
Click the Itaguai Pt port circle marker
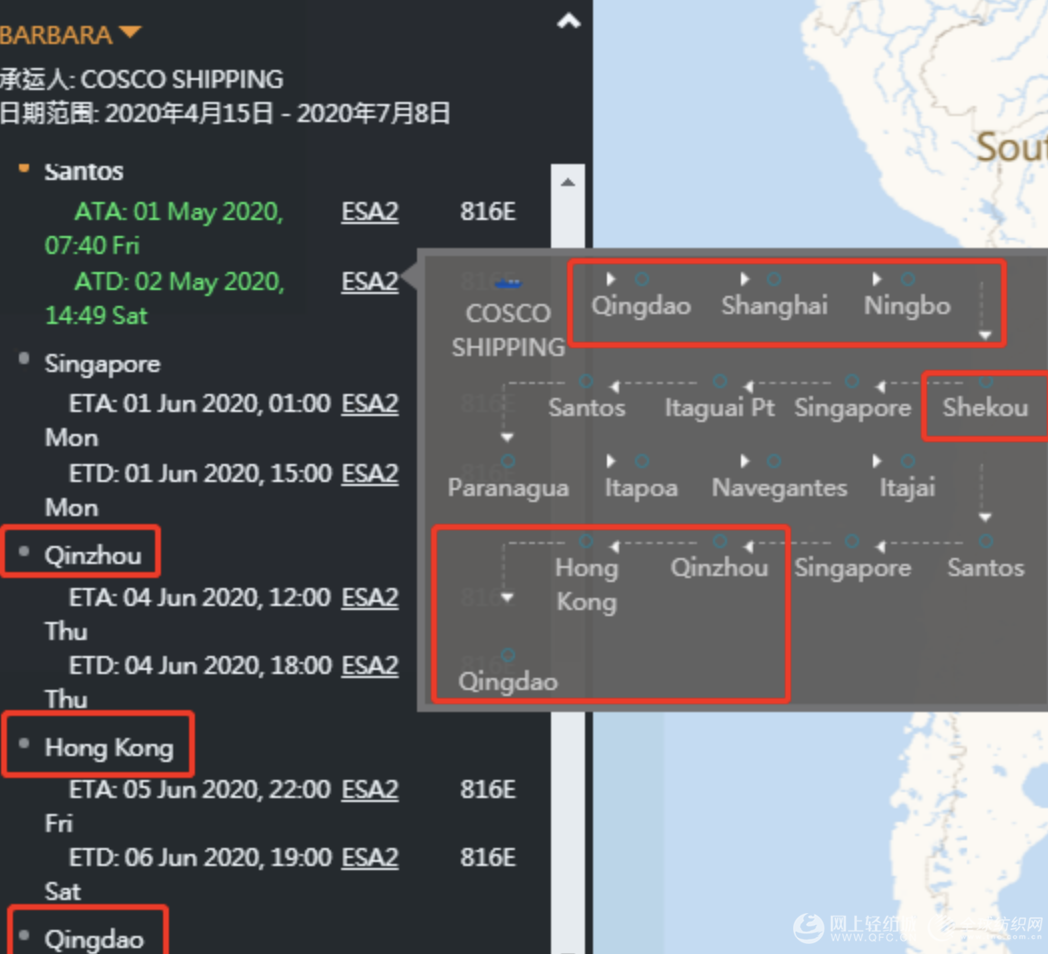pyautogui.click(x=720, y=381)
